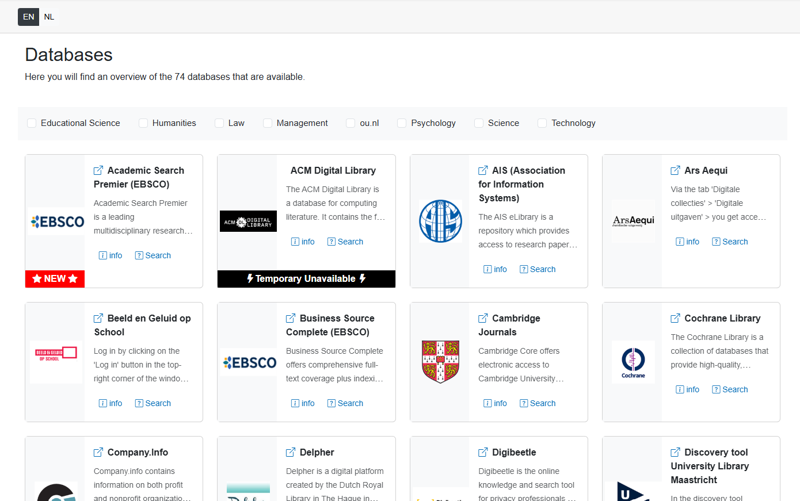Click info icon under Cambridge Journals
The image size is (800, 501).
[x=488, y=403]
